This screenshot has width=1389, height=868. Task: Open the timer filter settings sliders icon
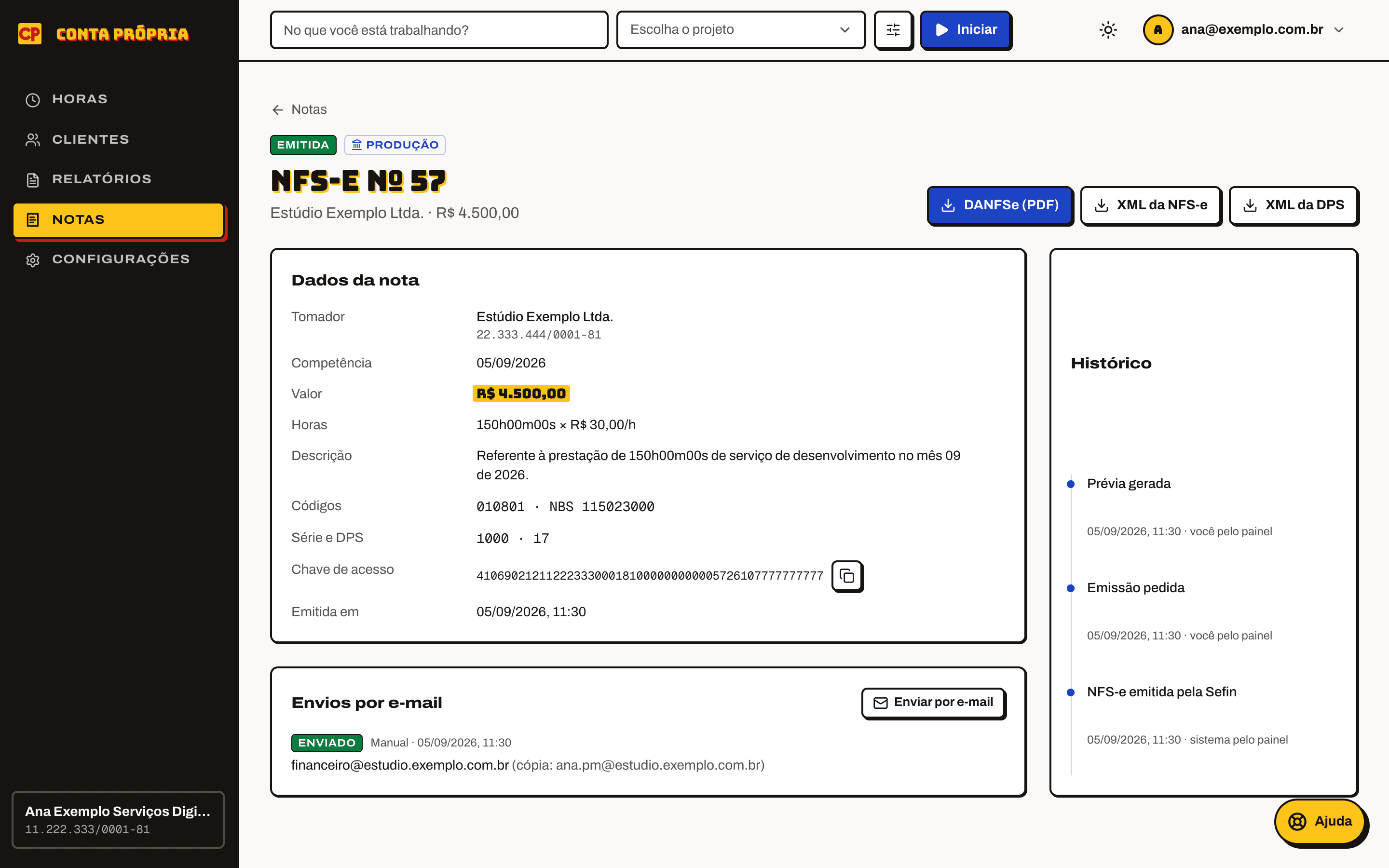[893, 30]
